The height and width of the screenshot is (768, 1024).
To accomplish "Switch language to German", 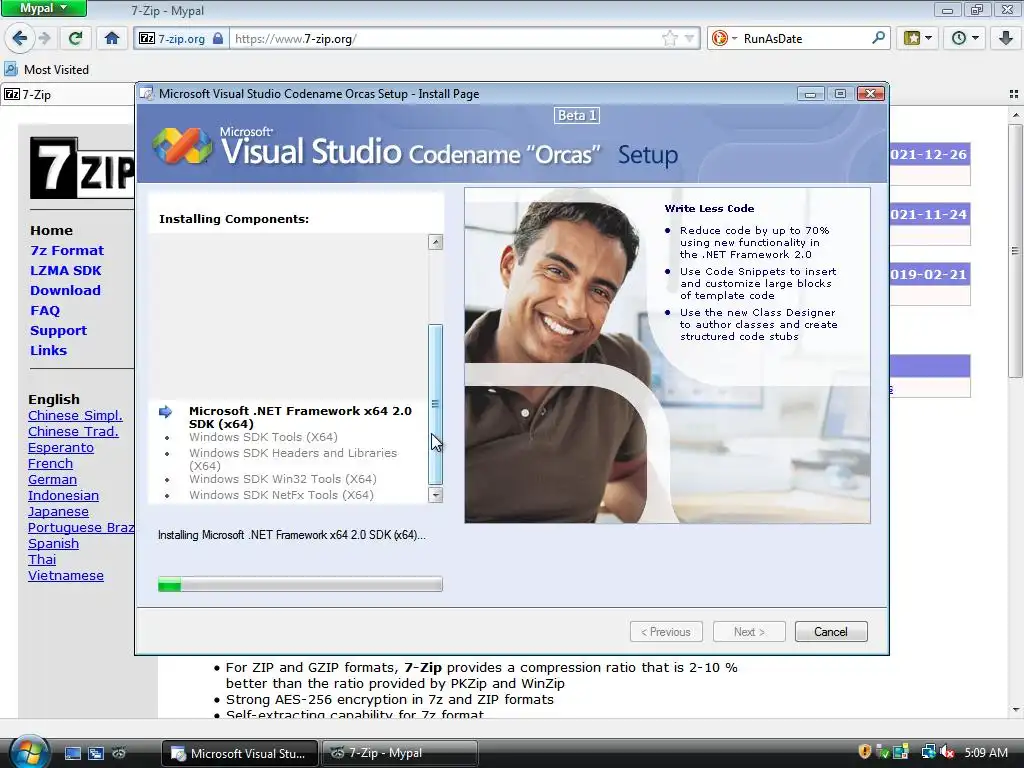I will [x=52, y=479].
